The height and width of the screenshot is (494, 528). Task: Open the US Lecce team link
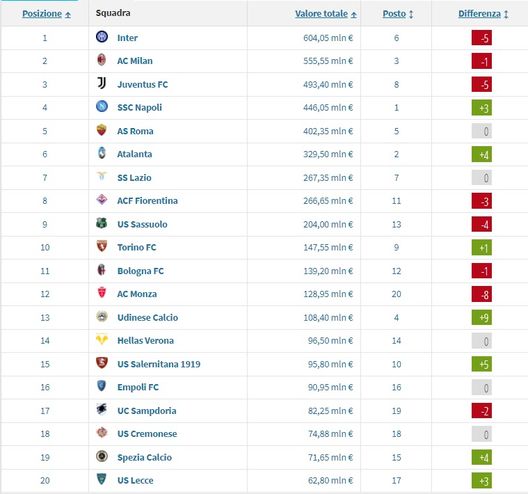coord(135,481)
